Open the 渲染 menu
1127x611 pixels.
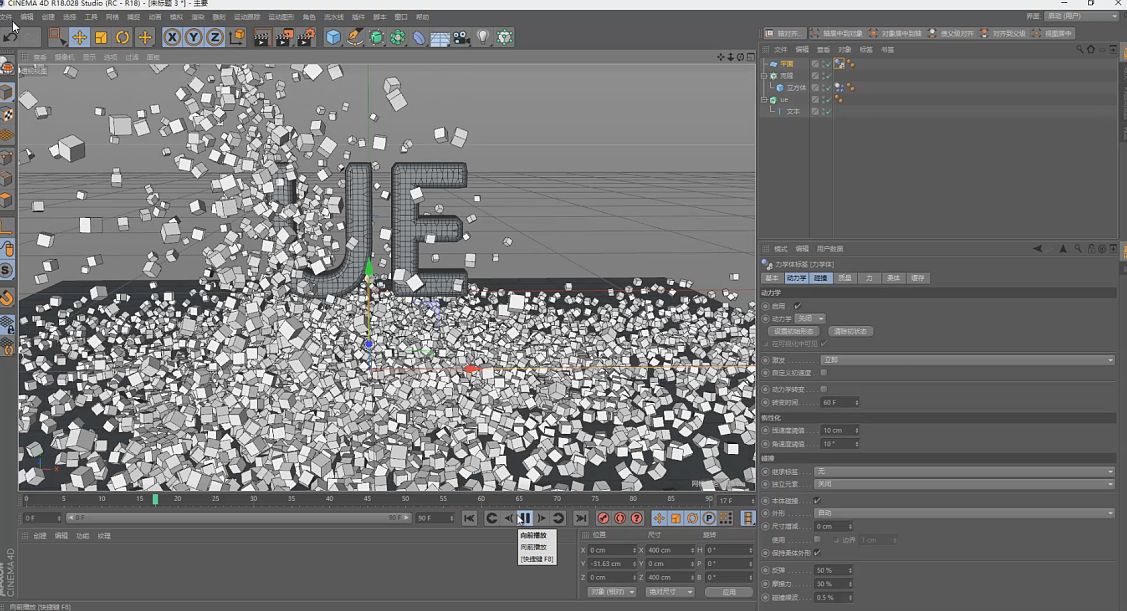point(198,17)
